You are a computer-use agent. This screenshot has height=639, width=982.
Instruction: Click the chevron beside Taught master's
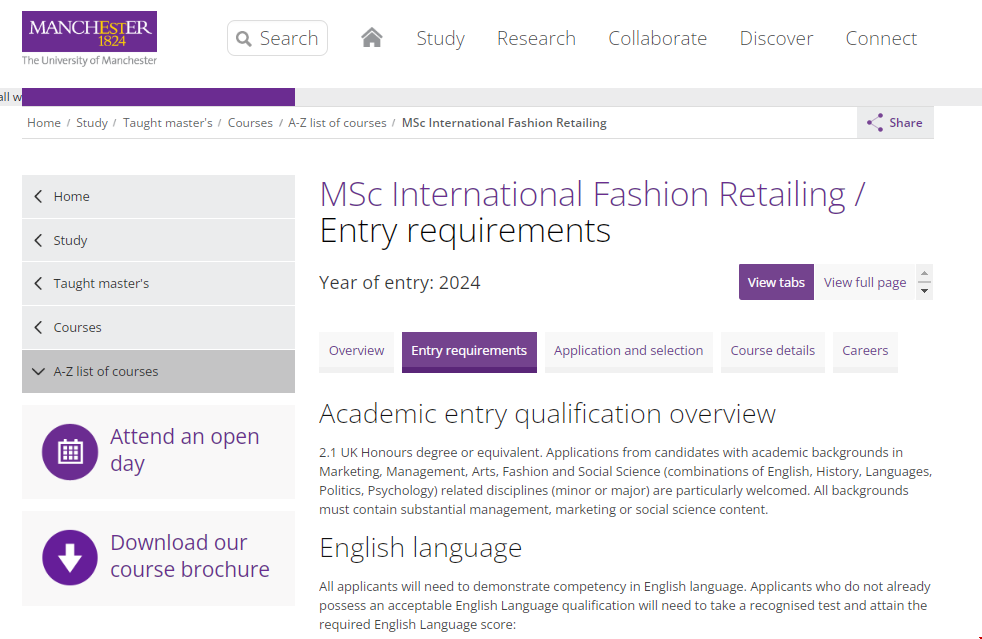tap(38, 284)
